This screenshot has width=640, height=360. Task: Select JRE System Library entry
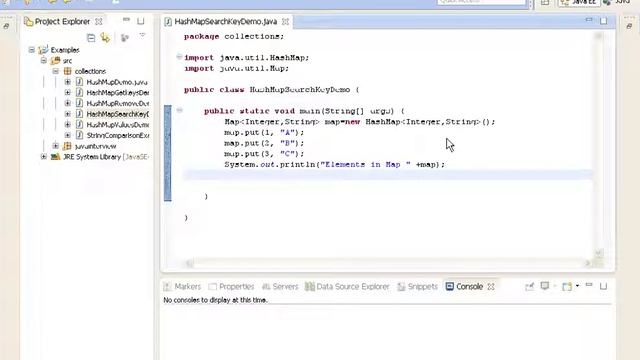pyautogui.click(x=105, y=157)
